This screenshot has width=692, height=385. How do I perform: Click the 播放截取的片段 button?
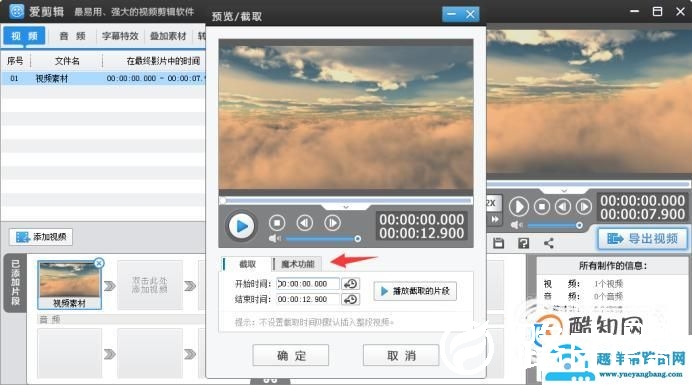415,291
